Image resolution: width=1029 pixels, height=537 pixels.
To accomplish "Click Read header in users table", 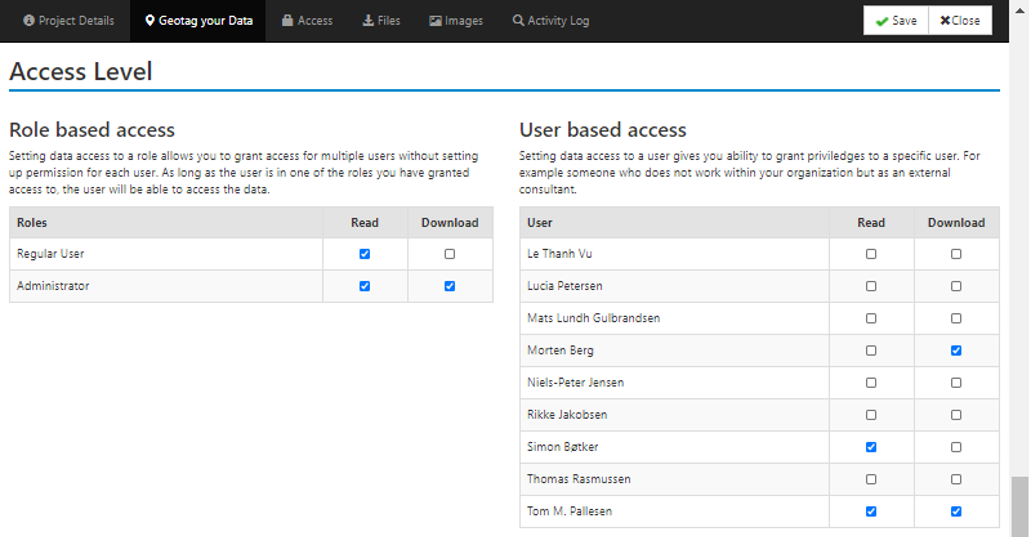I will point(871,223).
